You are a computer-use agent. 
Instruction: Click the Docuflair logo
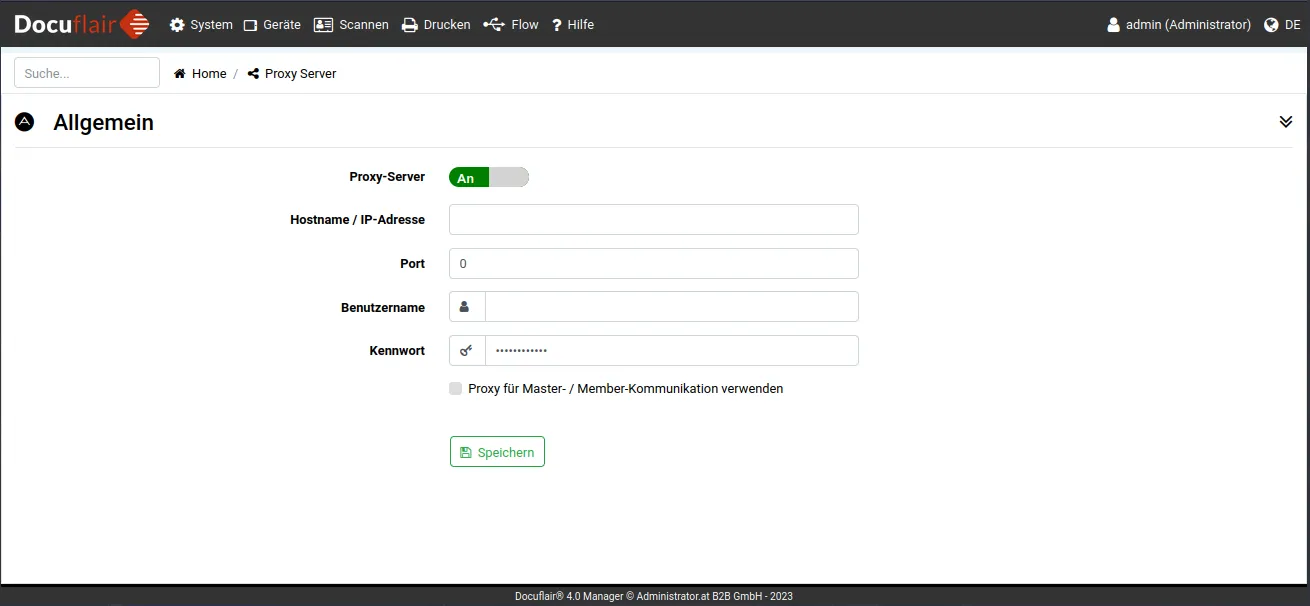81,24
